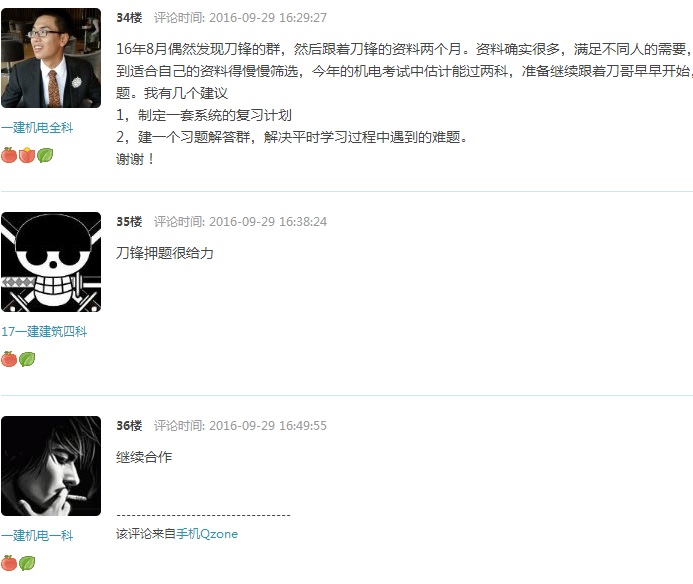Click the 34楼 floor label
Screen dimensions: 693x584
tap(129, 18)
